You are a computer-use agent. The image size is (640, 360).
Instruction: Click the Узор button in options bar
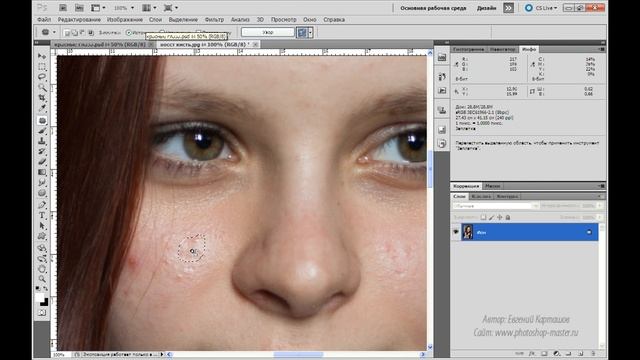click(267, 32)
